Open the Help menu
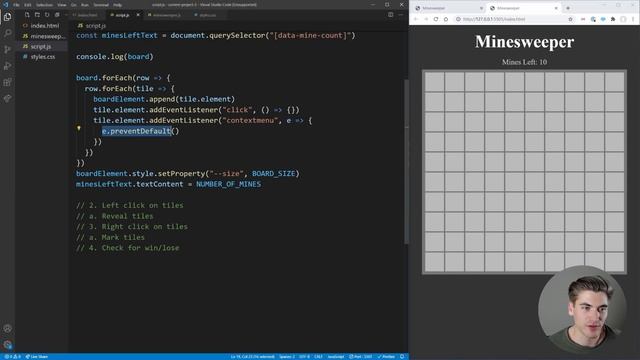This screenshot has width=640, height=360. pyautogui.click(x=118, y=5)
